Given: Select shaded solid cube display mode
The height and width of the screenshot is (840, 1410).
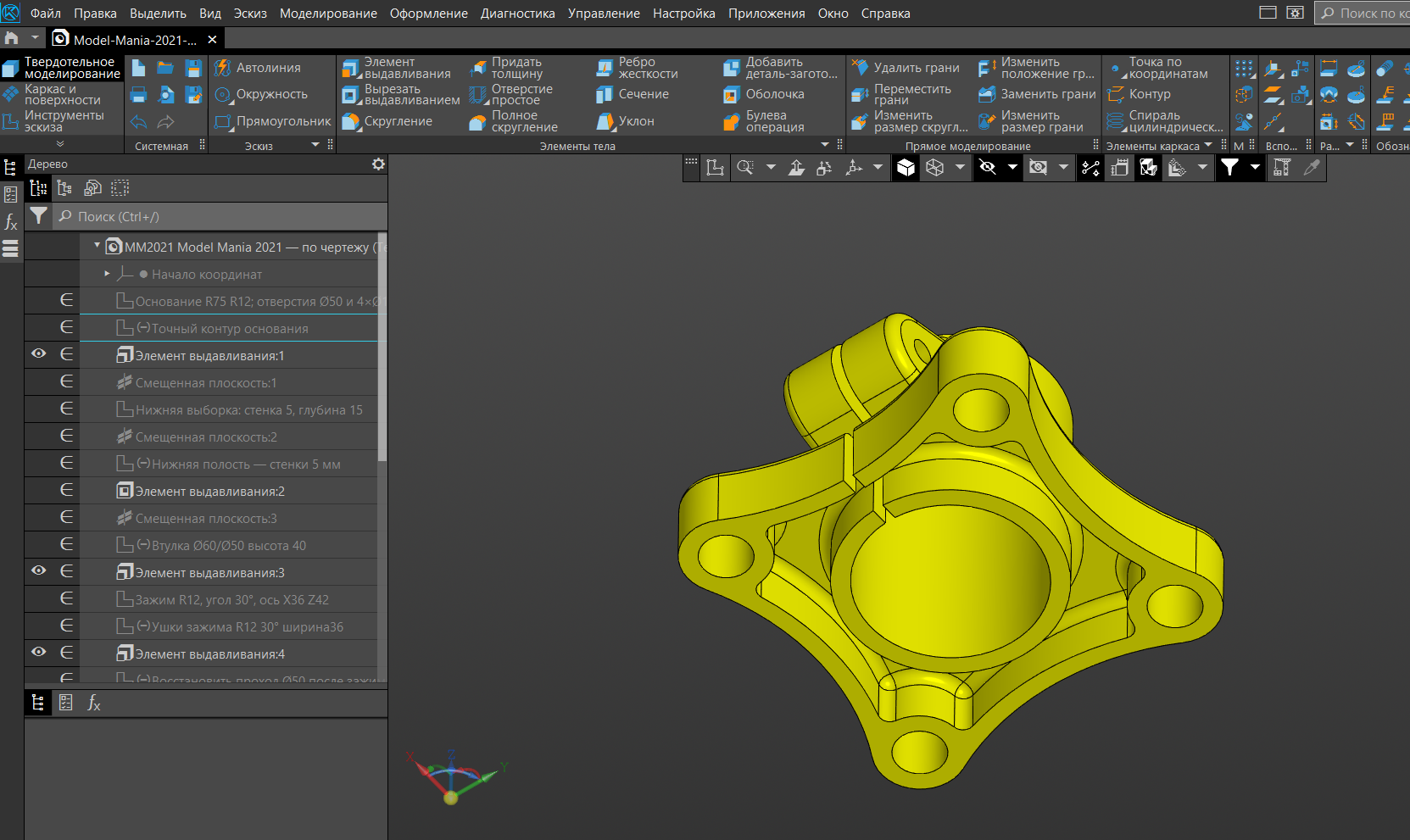Looking at the screenshot, I should click(x=906, y=168).
